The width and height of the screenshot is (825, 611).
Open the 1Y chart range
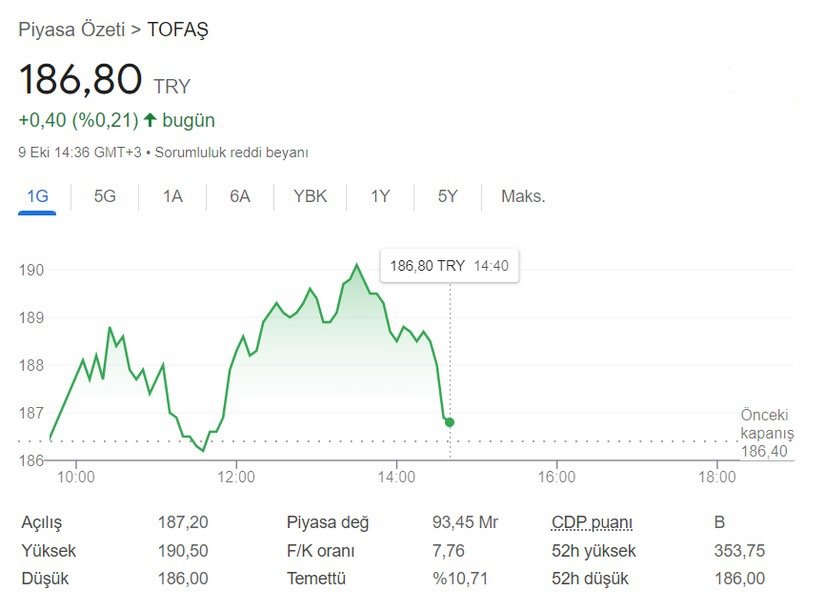[x=380, y=196]
